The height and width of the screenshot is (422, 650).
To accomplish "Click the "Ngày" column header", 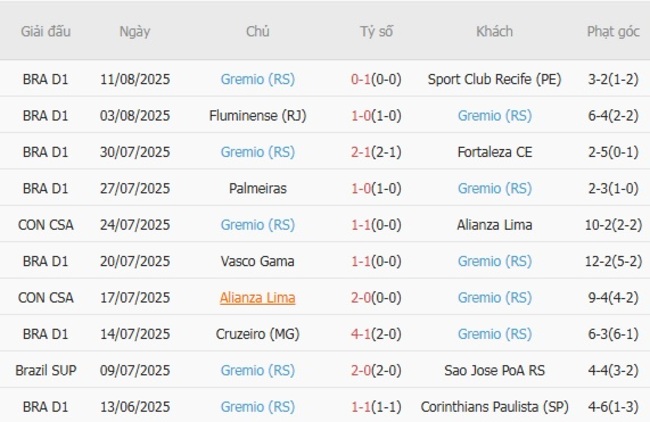I will tap(135, 31).
